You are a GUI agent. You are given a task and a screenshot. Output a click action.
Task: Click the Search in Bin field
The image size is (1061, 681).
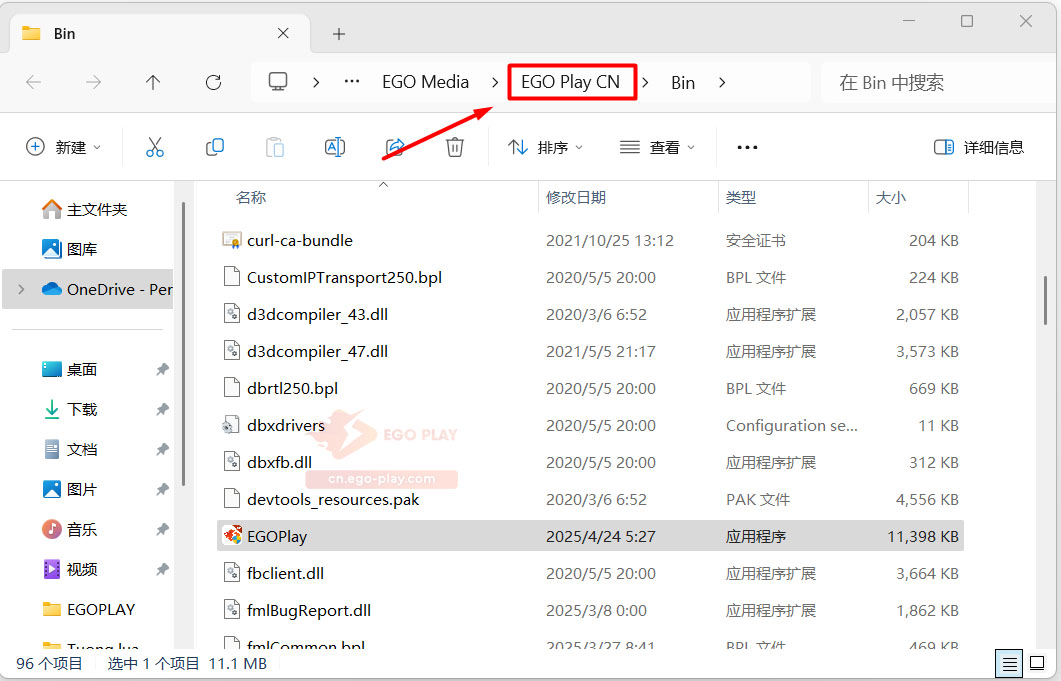939,83
